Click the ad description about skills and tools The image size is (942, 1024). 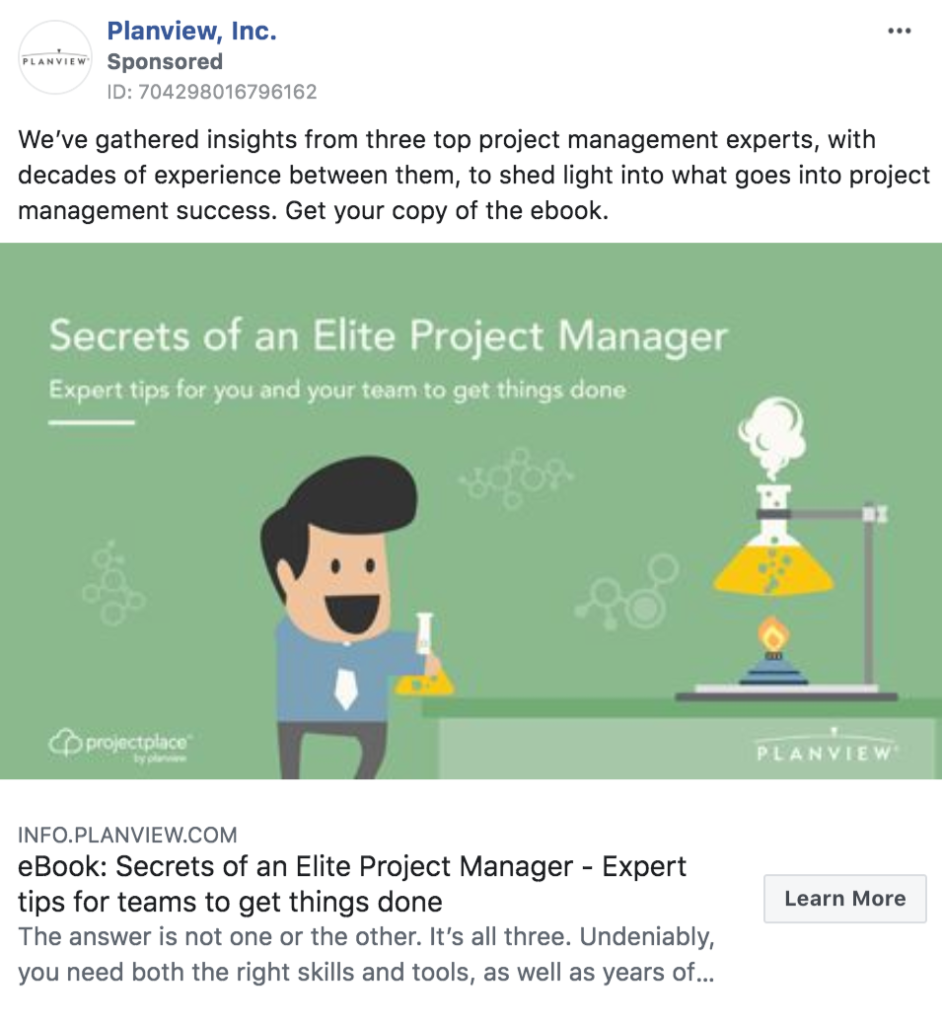[365, 955]
